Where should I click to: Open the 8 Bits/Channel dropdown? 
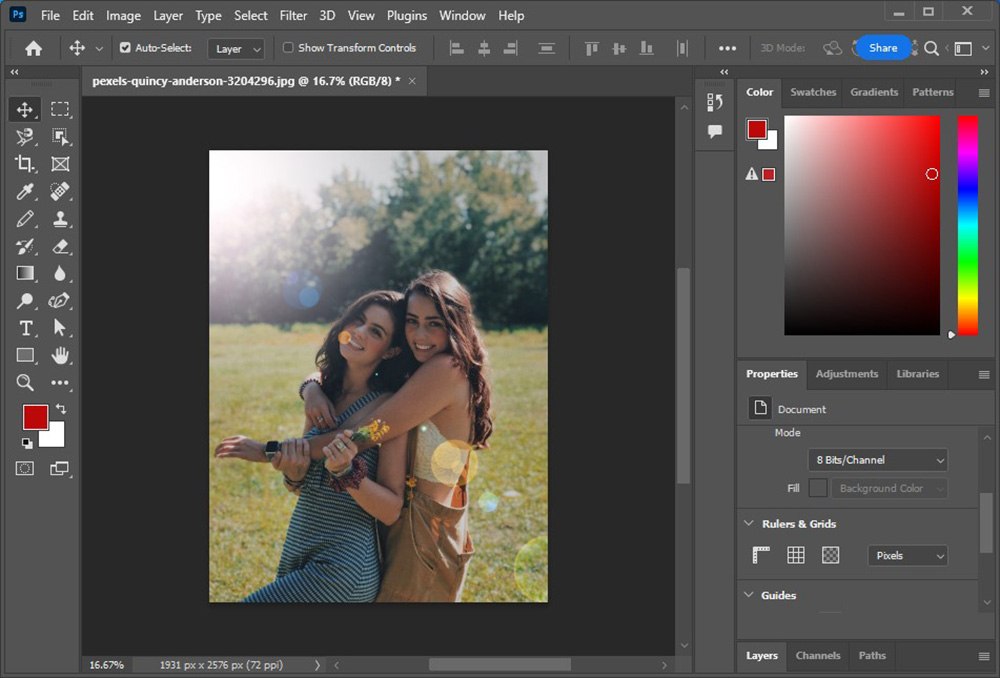click(x=877, y=460)
